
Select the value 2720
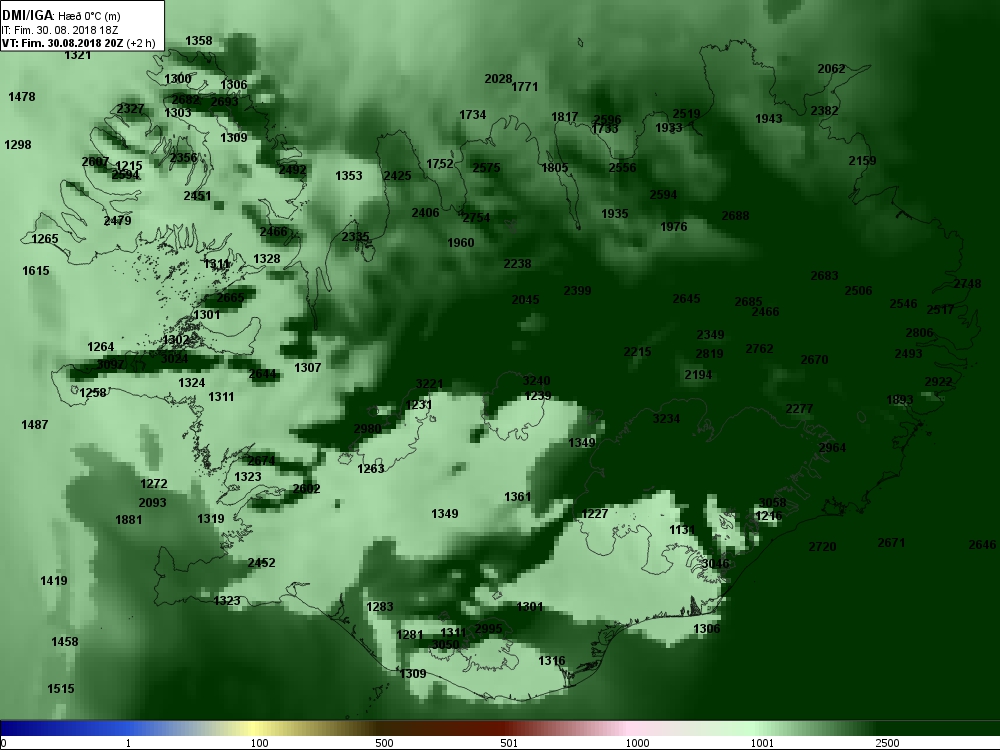(822, 547)
